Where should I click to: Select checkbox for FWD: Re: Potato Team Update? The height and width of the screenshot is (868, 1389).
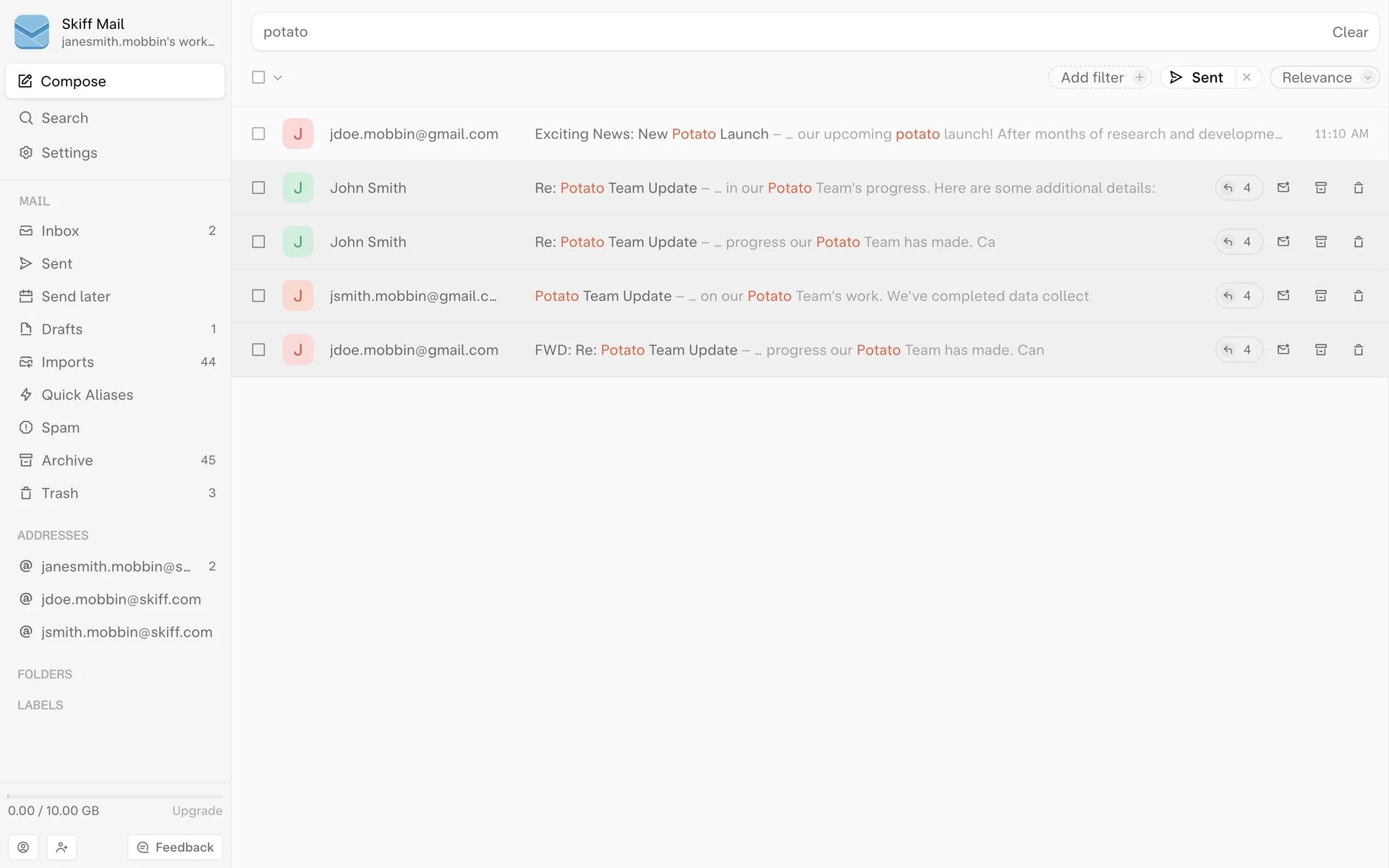pos(258,350)
